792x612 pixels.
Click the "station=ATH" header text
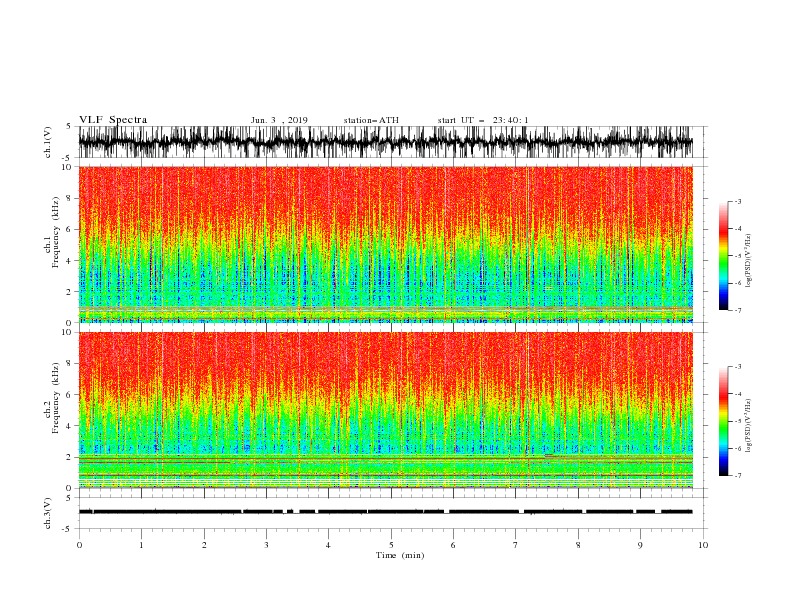coord(371,120)
